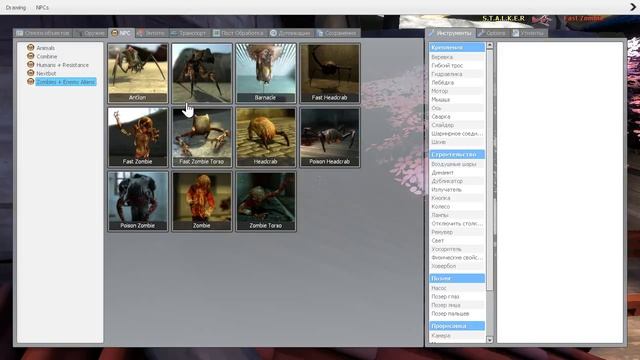Select the Сварка tool
640x360 pixels.
[457, 117]
